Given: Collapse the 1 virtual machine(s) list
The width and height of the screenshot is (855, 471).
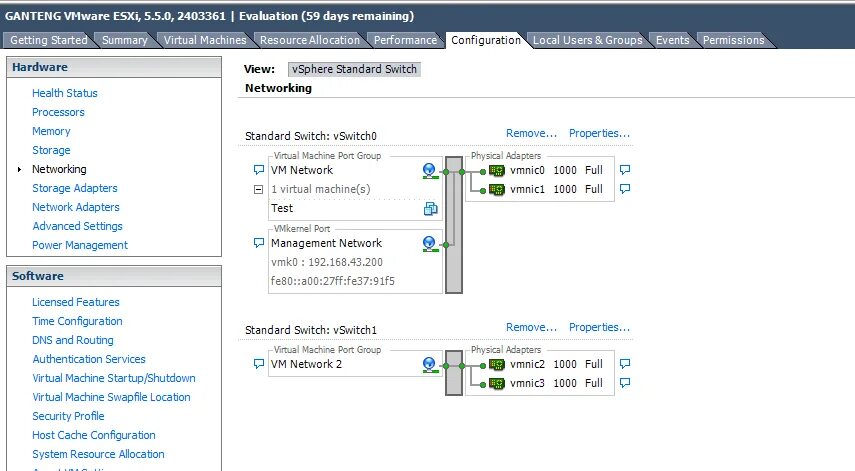Looking at the screenshot, I should point(258,190).
